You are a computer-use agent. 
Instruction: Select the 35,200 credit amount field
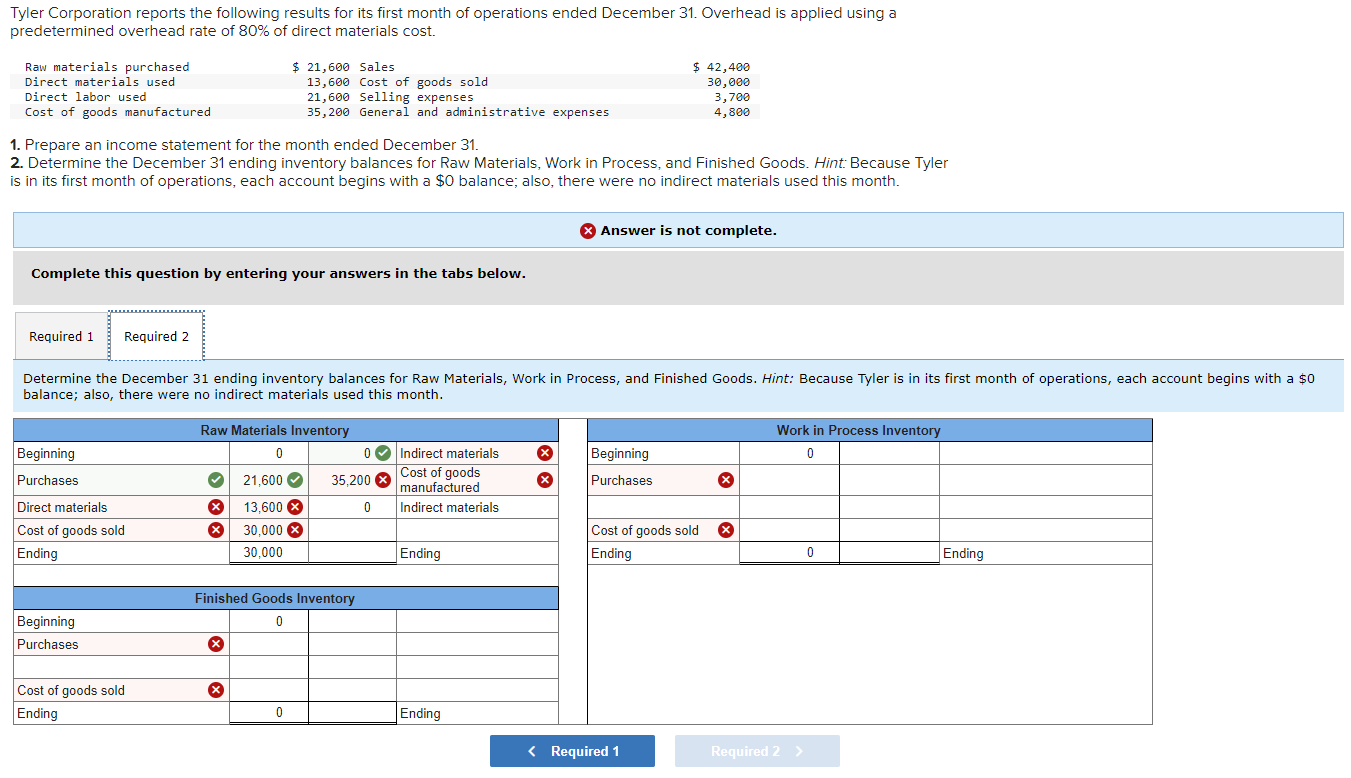coord(352,480)
